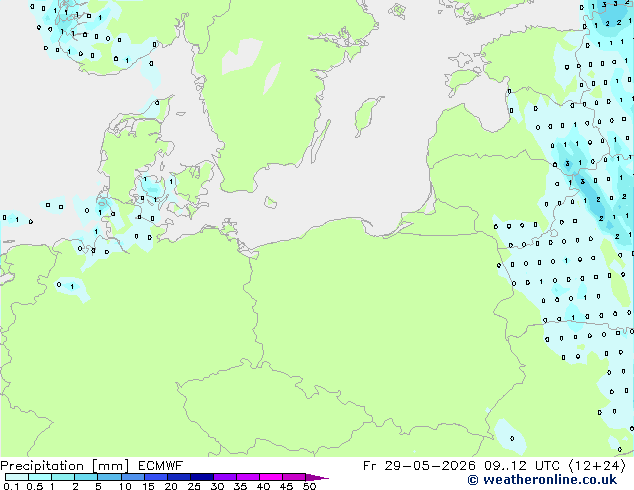634x490 pixels.
Task: Click the "ECMWF" model label
Action: (x=161, y=466)
